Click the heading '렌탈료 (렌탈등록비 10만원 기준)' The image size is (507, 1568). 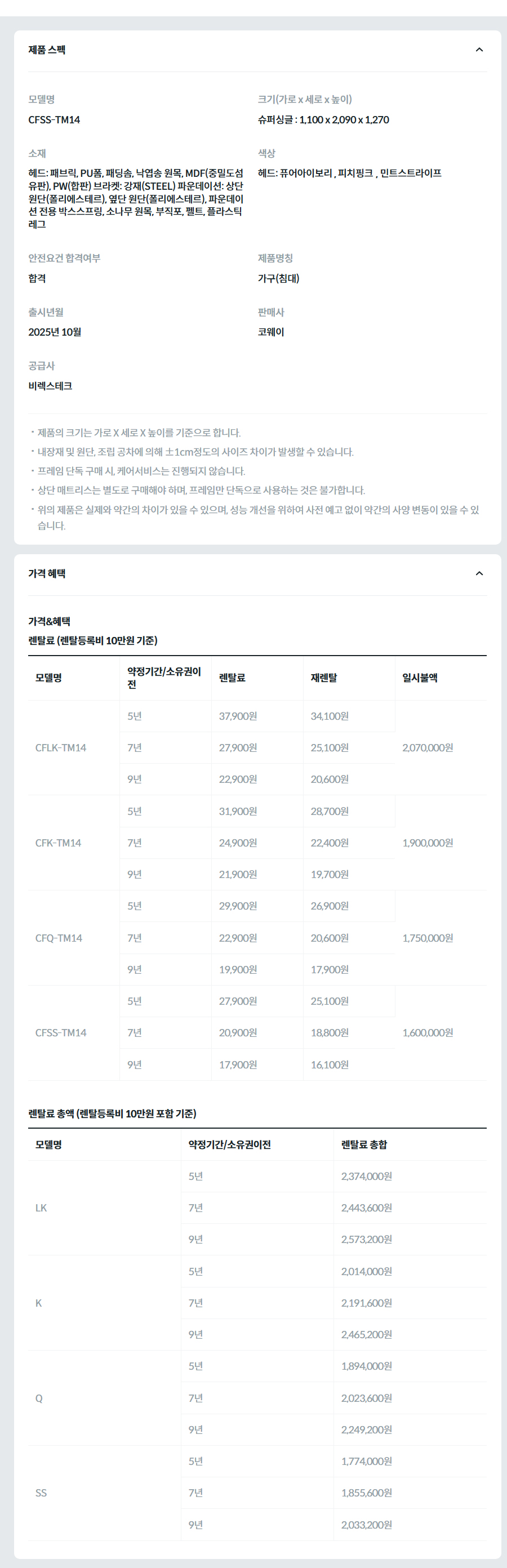[92, 640]
